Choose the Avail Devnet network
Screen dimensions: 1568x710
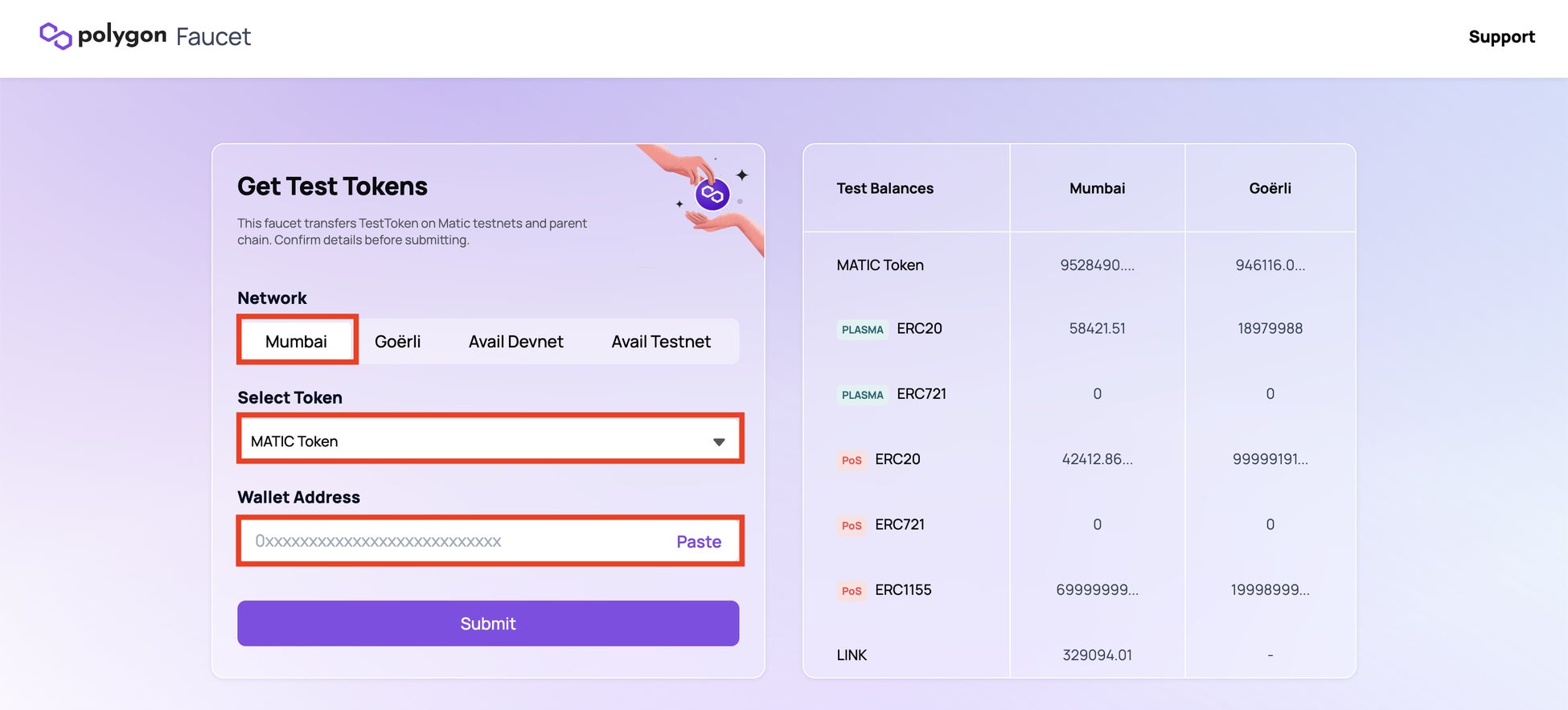pos(515,342)
